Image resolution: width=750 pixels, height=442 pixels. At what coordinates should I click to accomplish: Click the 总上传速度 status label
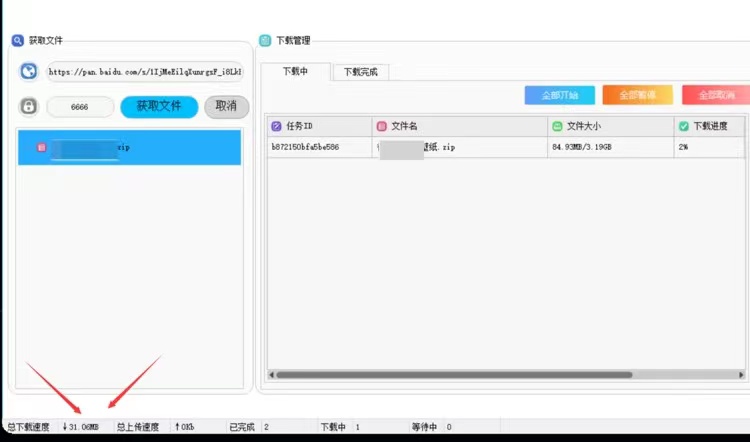coord(138,427)
